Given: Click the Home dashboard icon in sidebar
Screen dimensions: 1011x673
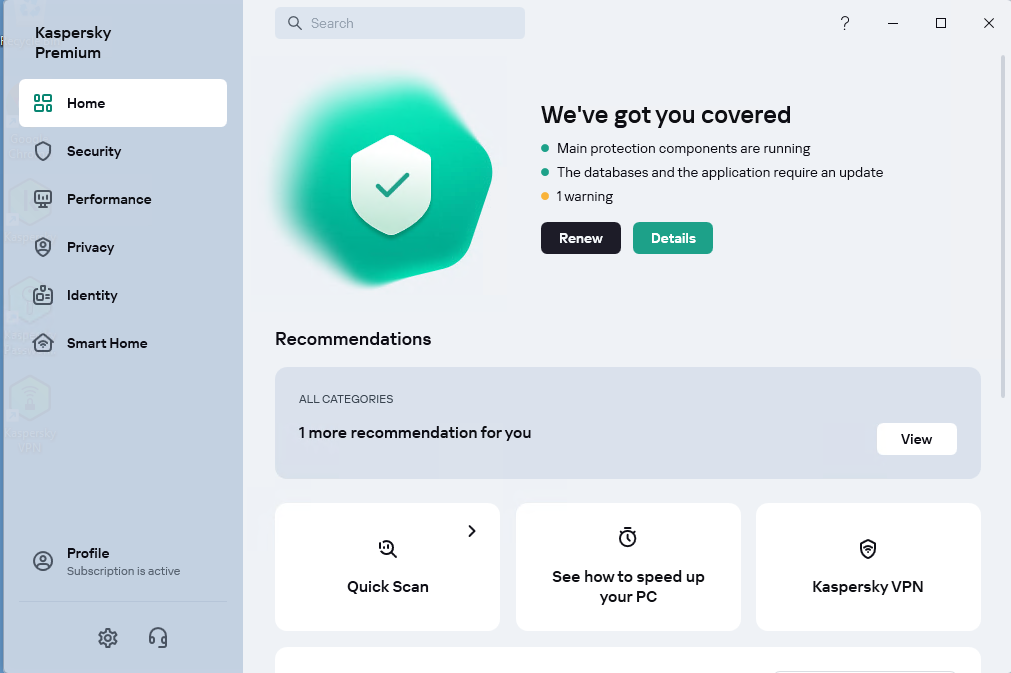Looking at the screenshot, I should [x=43, y=103].
